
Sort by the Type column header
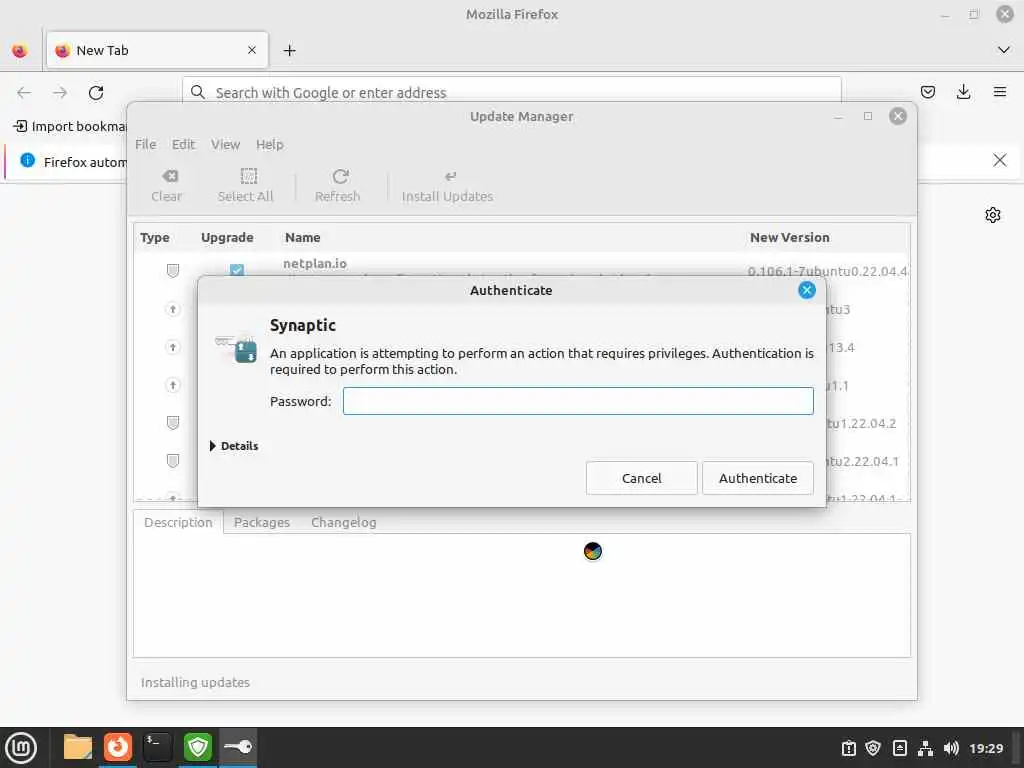155,238
